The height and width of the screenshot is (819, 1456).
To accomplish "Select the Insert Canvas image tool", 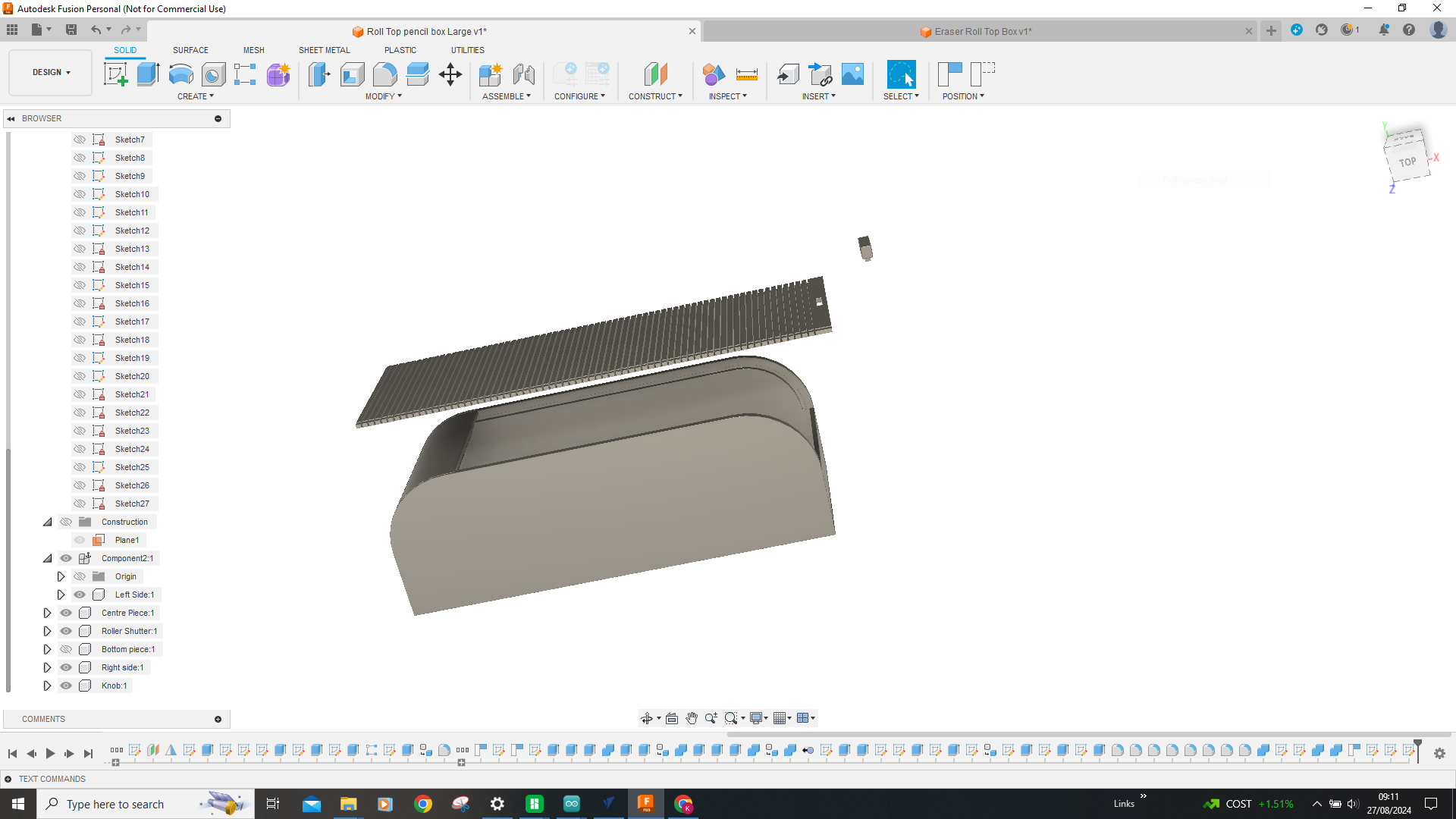I will tap(853, 74).
